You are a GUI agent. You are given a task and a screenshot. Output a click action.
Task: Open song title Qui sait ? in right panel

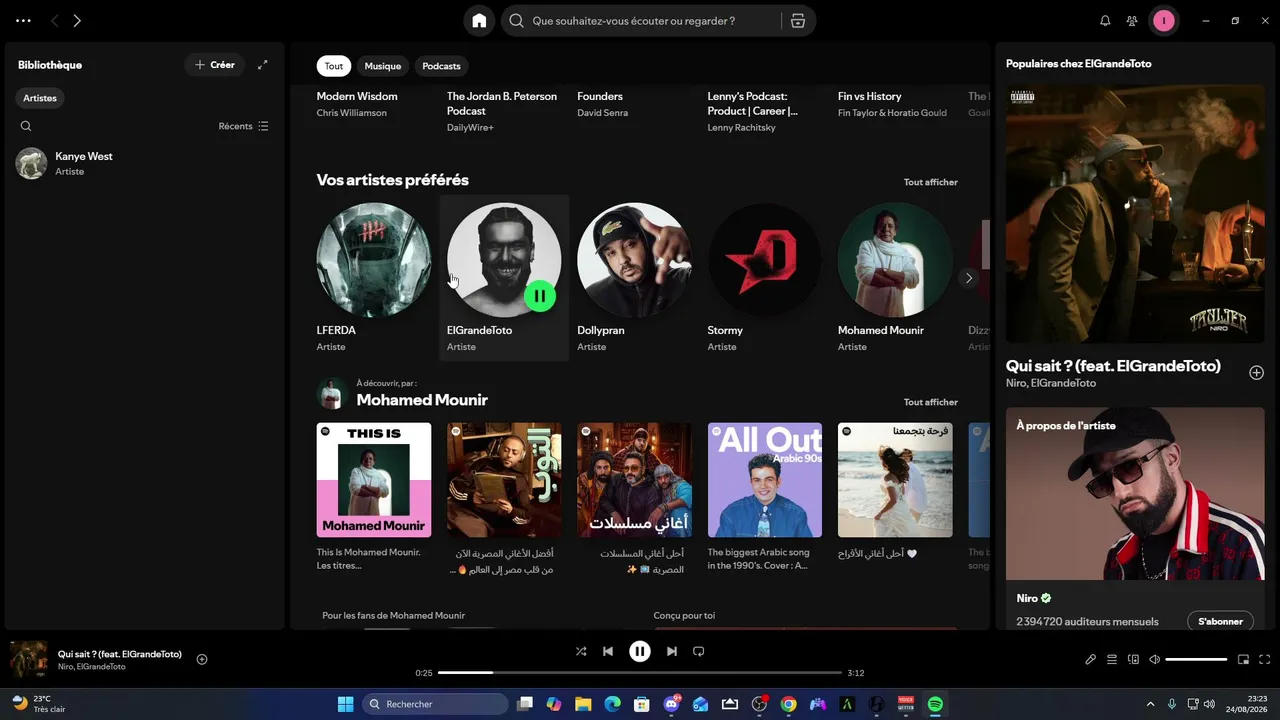point(1113,366)
